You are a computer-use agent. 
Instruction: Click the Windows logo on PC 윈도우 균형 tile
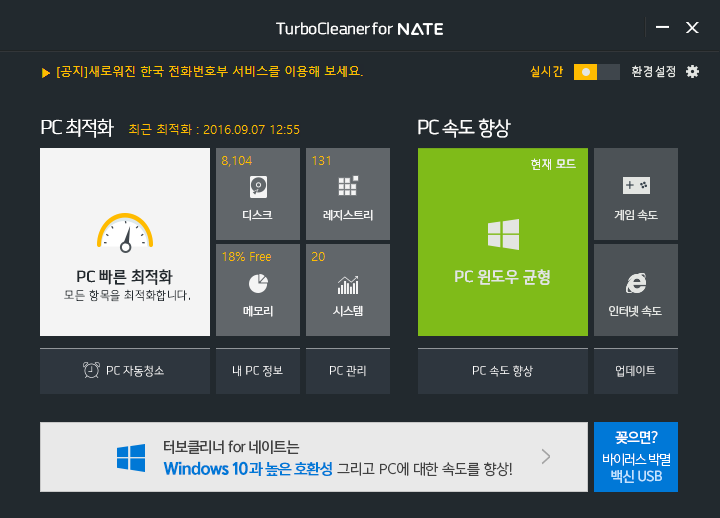(x=503, y=234)
